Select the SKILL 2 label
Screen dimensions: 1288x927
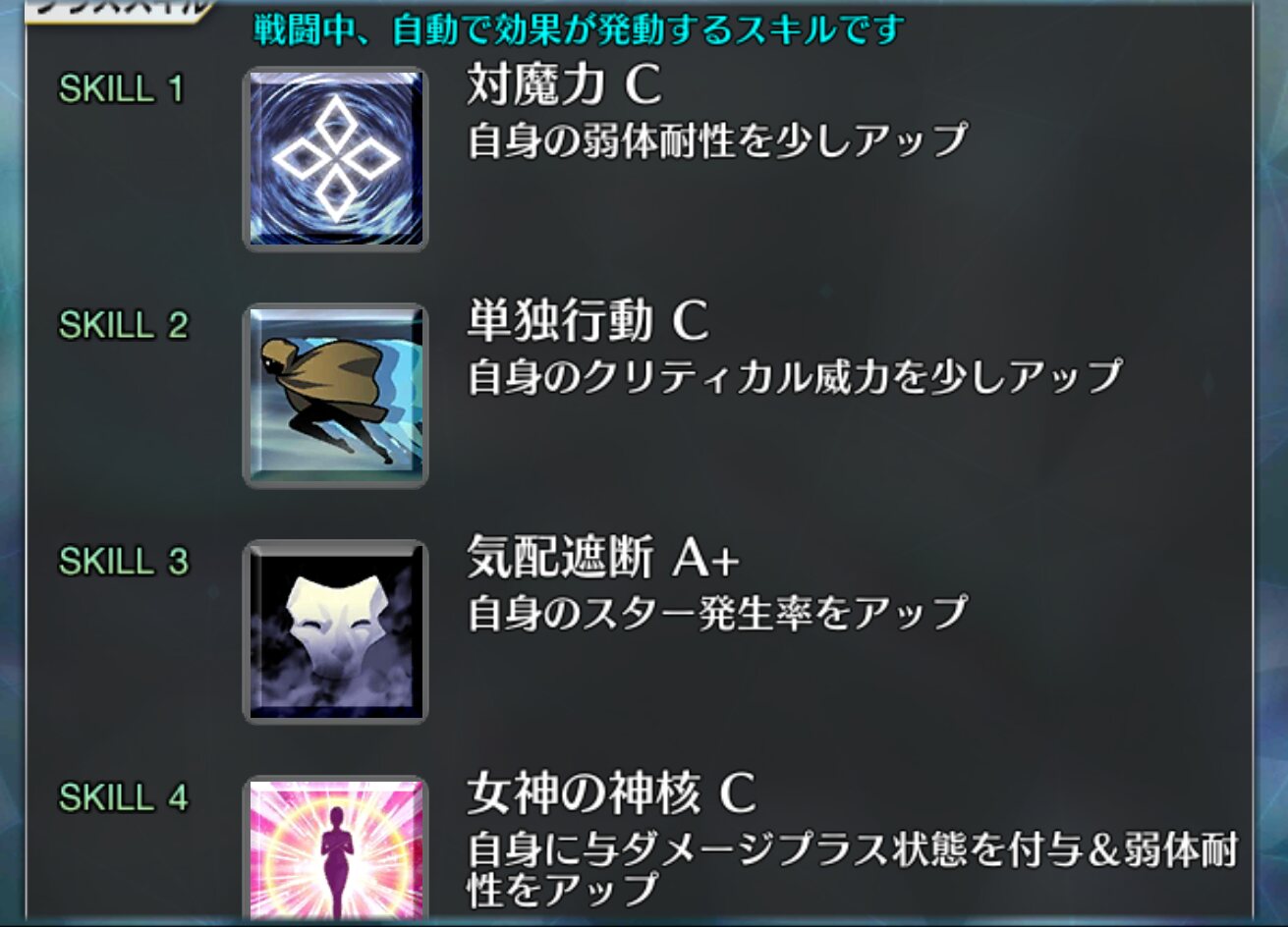coord(123,325)
